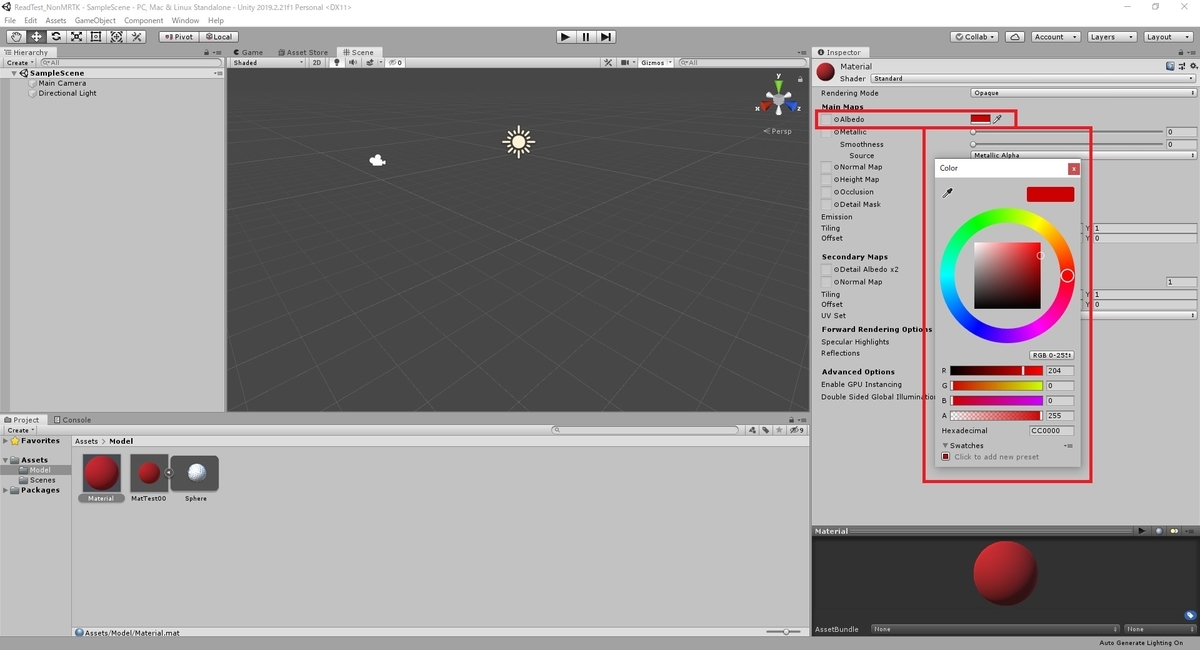Open the Layout dropdown
Screen dimensions: 1200x650
click(1167, 37)
